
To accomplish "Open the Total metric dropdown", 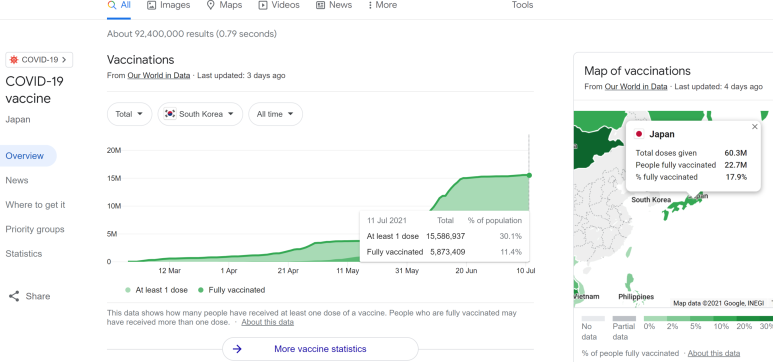I will click(129, 114).
